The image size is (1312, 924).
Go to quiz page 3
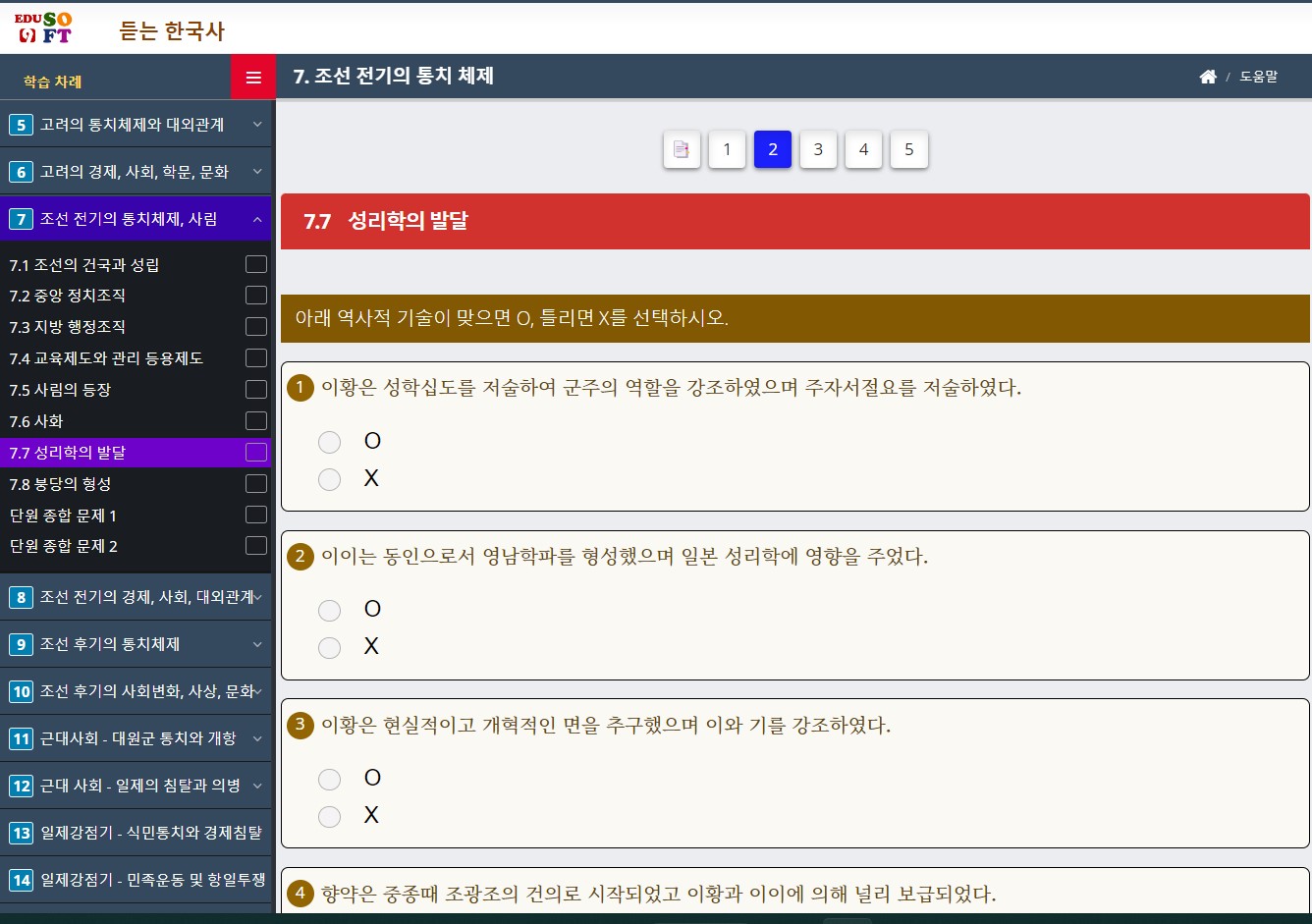[x=818, y=149]
